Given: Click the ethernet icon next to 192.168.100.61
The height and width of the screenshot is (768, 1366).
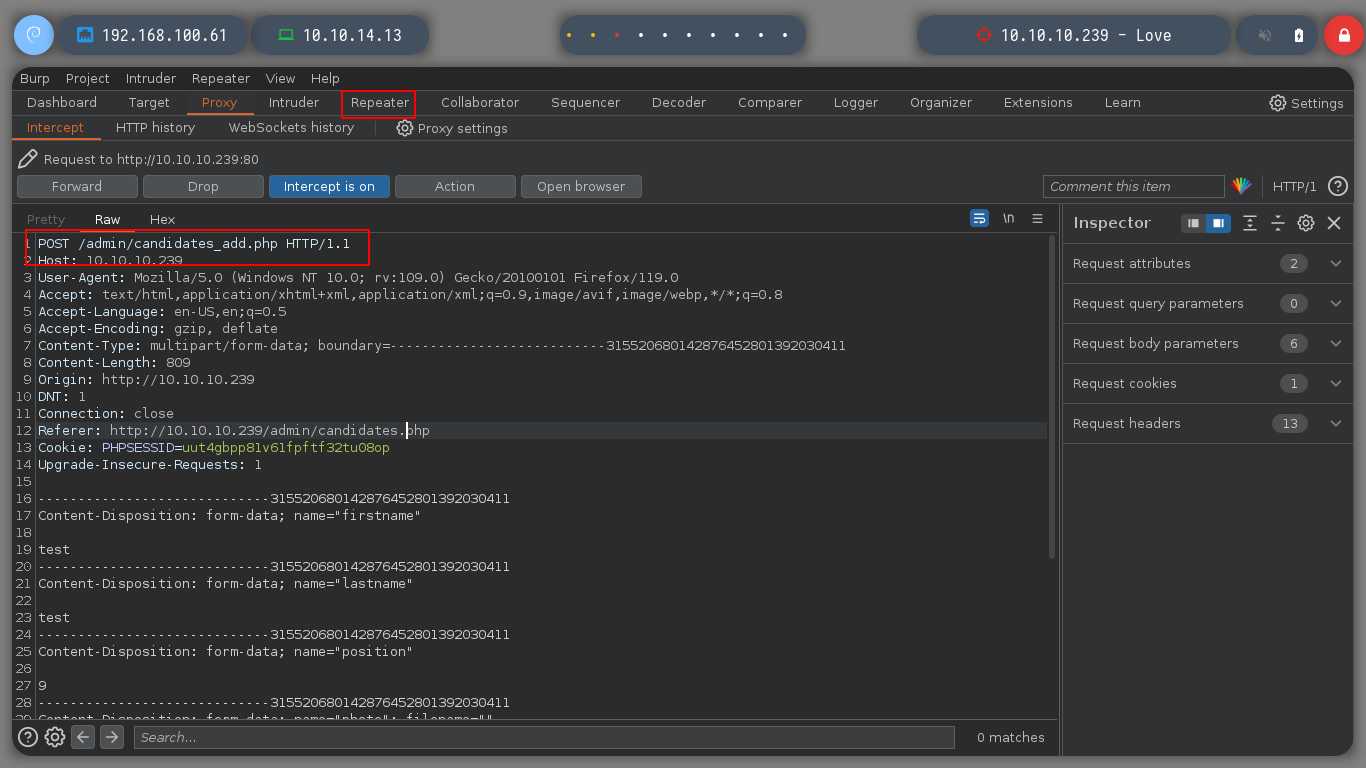Looking at the screenshot, I should coord(85,35).
